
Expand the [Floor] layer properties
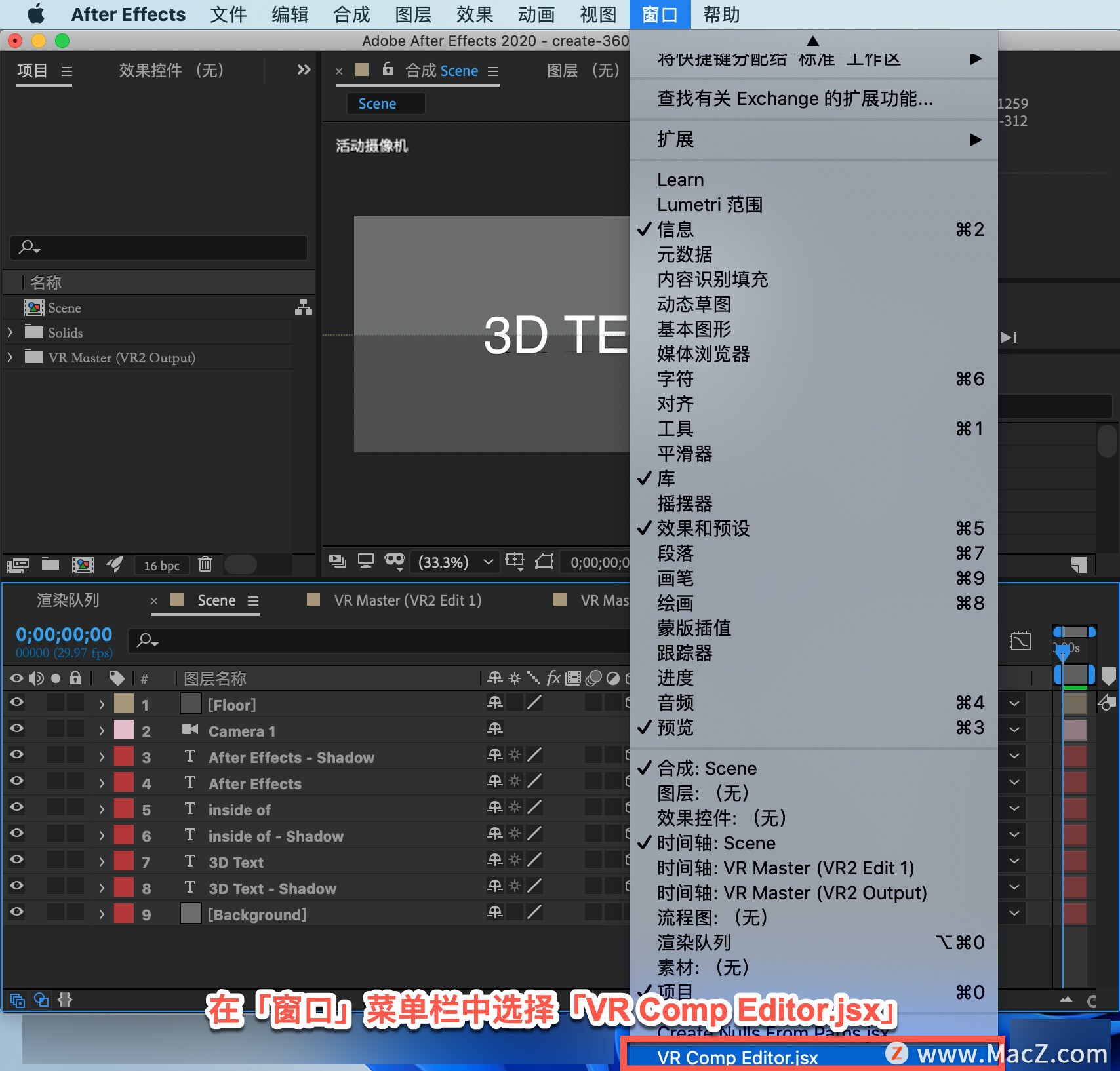(102, 705)
